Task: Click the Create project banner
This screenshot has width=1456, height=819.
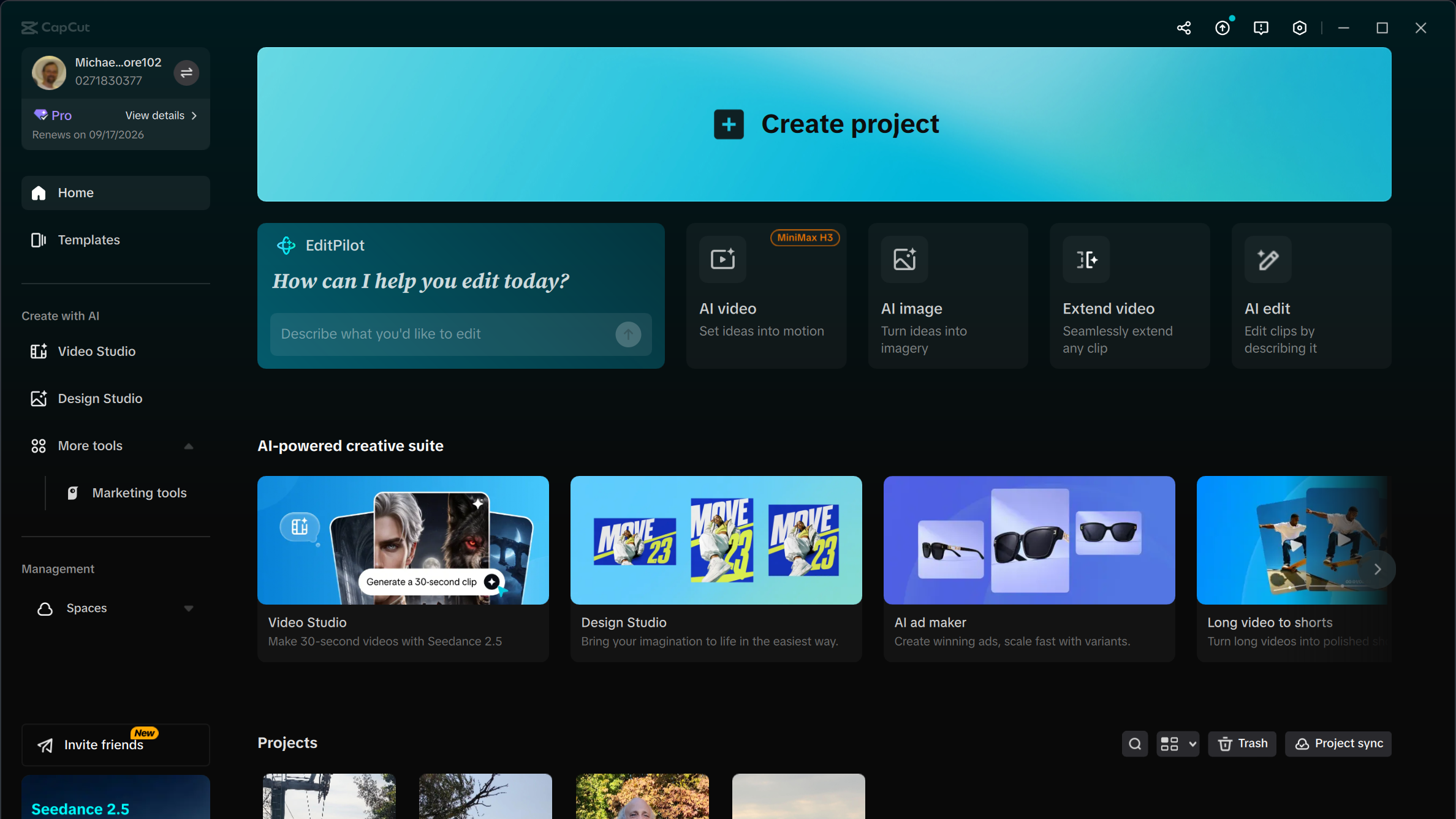Action: 824,124
